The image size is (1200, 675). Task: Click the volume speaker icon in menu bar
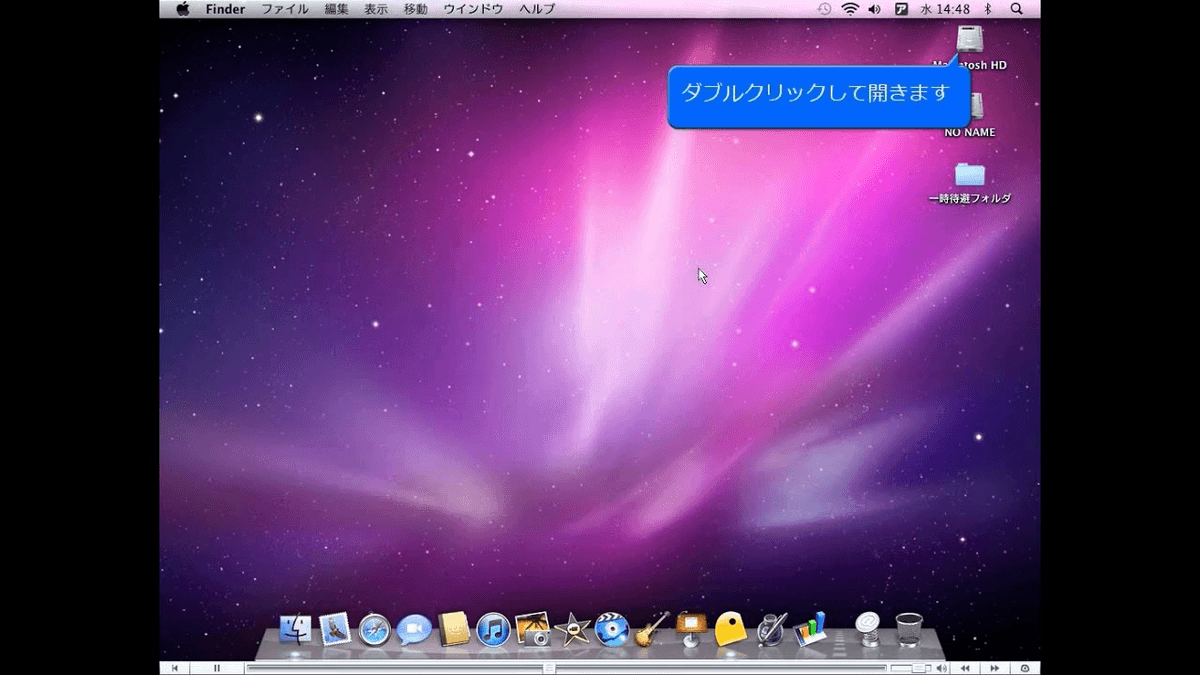[875, 9]
